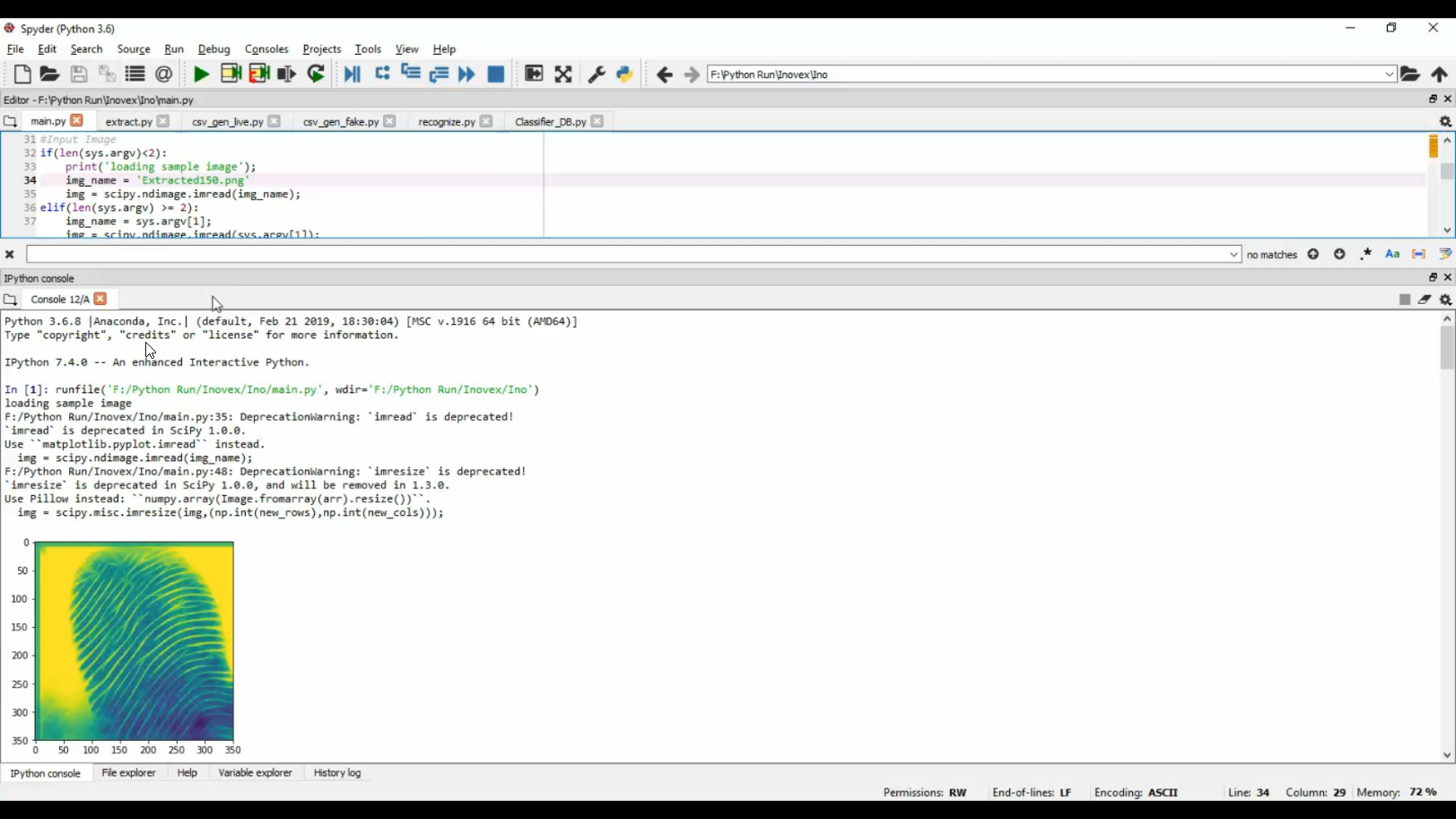Click inside the search text field
Image resolution: width=1456 pixels, height=819 pixels.
pos(628,254)
